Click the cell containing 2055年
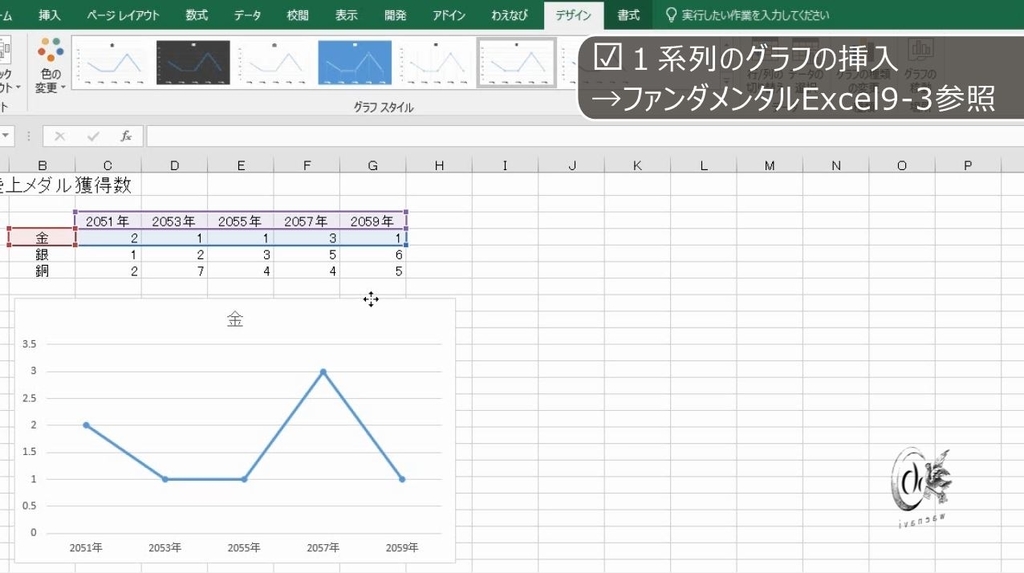 click(241, 221)
